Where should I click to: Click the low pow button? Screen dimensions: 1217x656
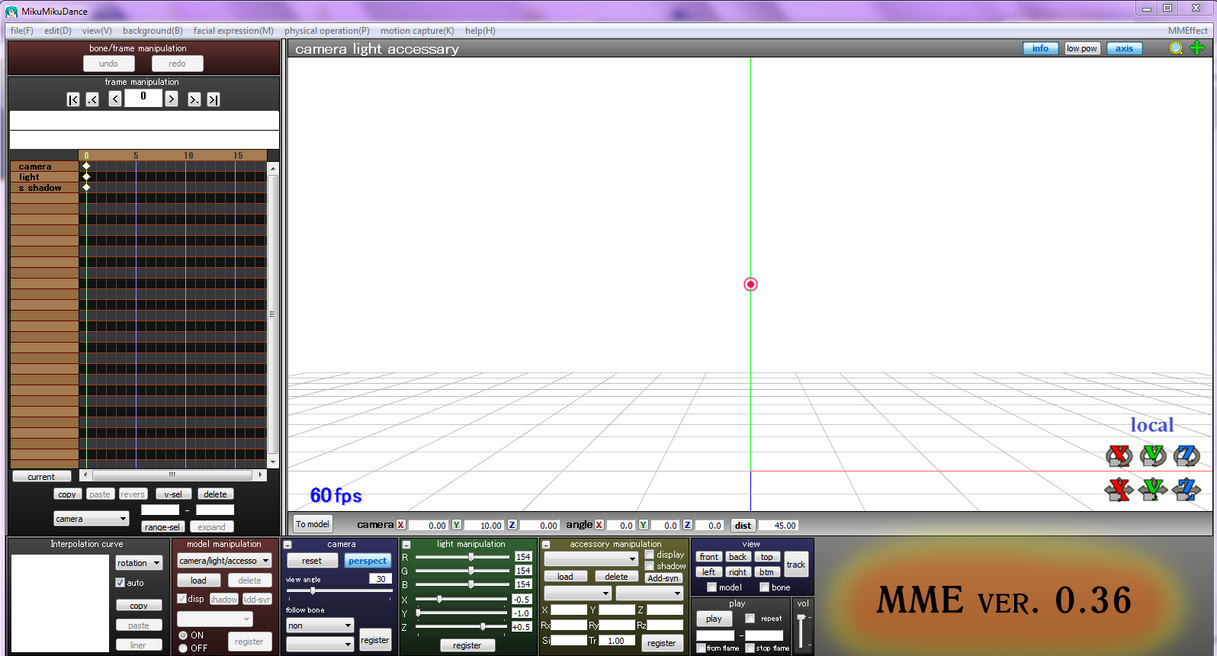tap(1082, 48)
